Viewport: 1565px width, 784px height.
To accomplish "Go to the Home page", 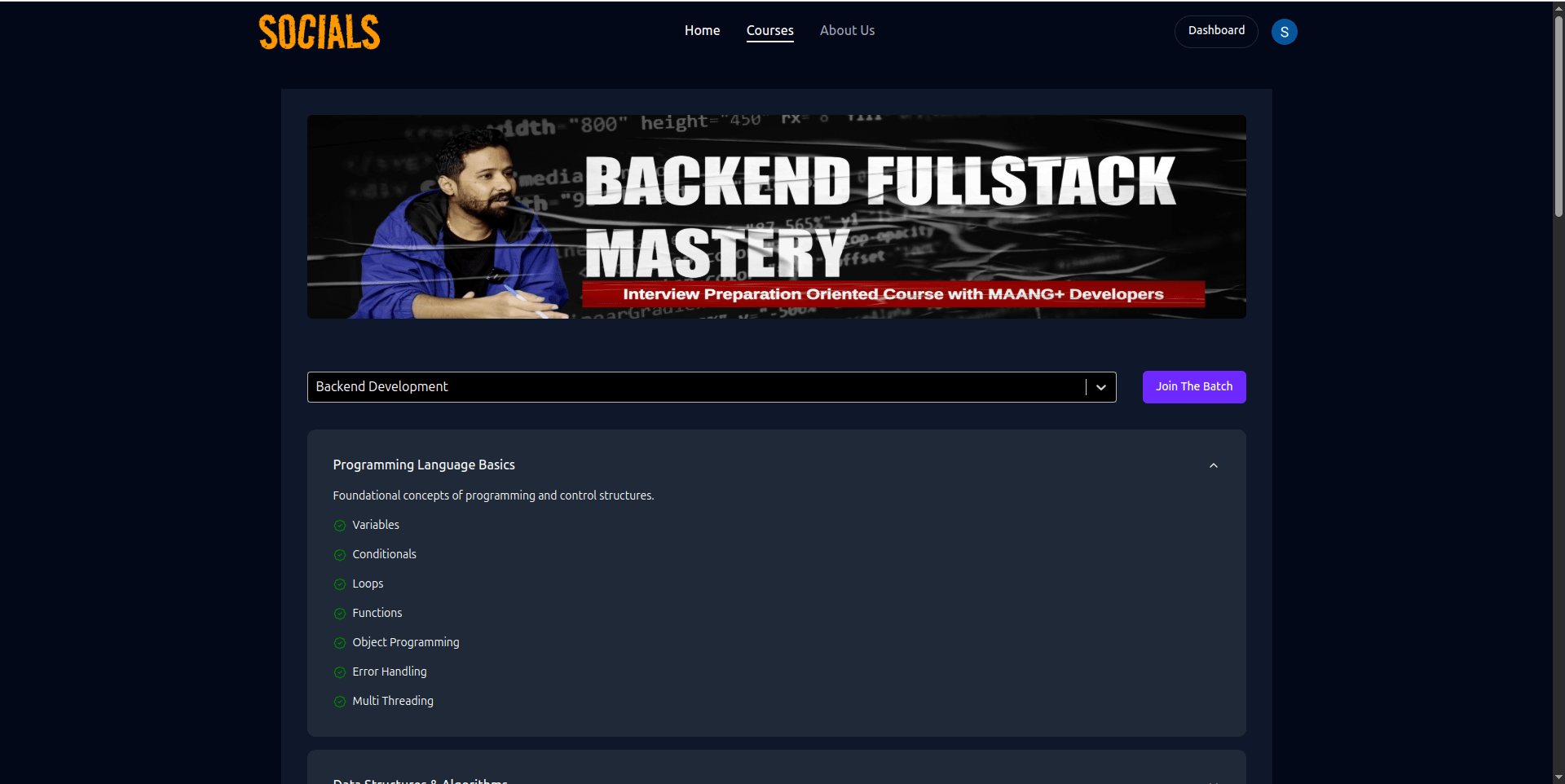I will coord(702,30).
